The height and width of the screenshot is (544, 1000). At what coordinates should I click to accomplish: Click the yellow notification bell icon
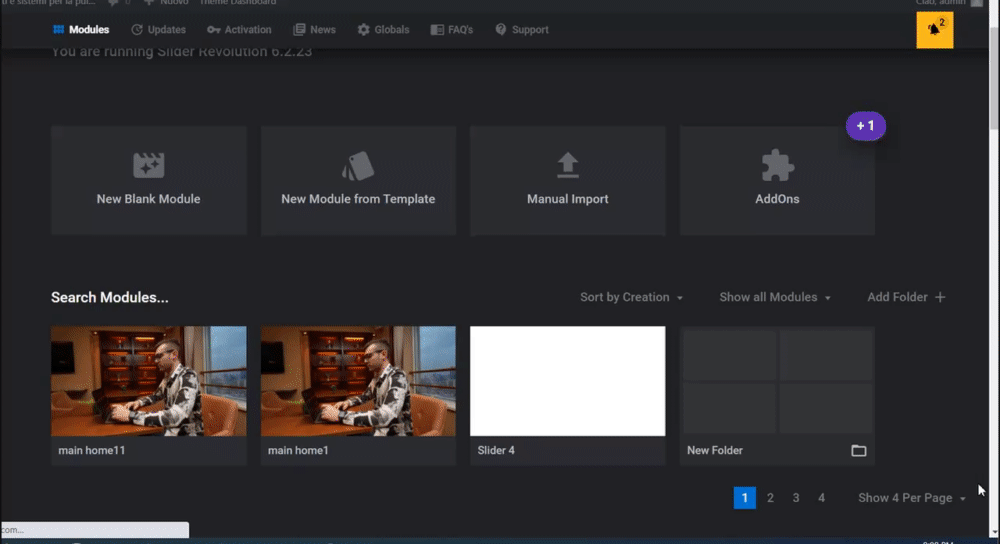coord(934,29)
